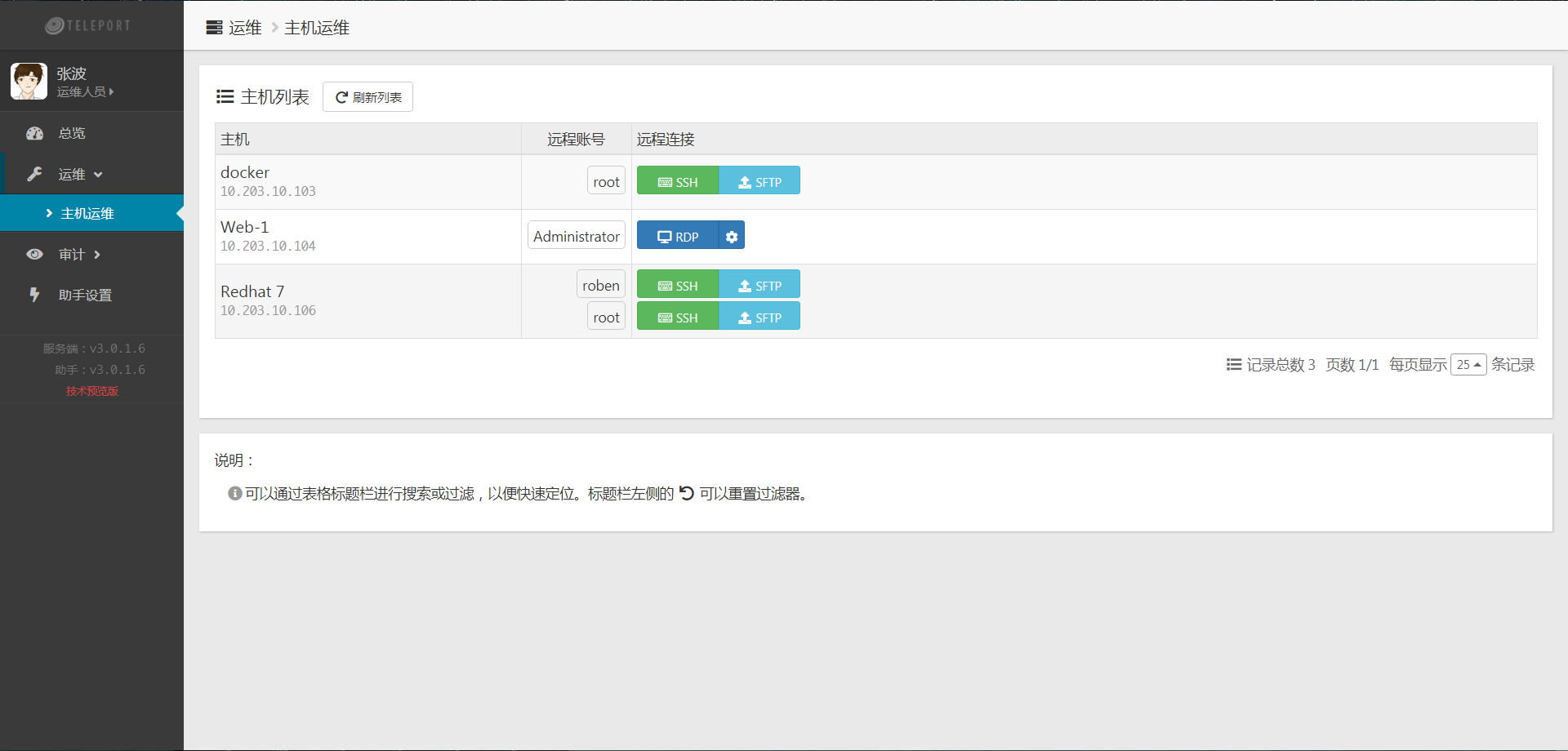Screen dimensions: 1568x751
Task: Click the reset filter icon in 说明 text
Action: coord(687,493)
